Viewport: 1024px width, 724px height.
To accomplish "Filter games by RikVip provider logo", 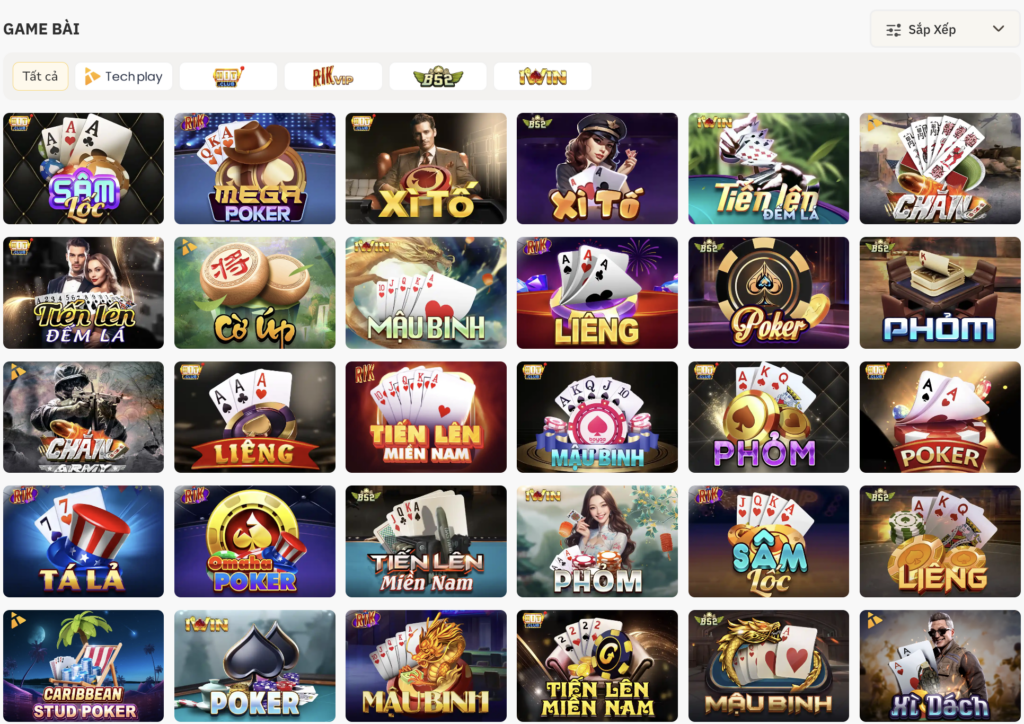I will point(333,76).
